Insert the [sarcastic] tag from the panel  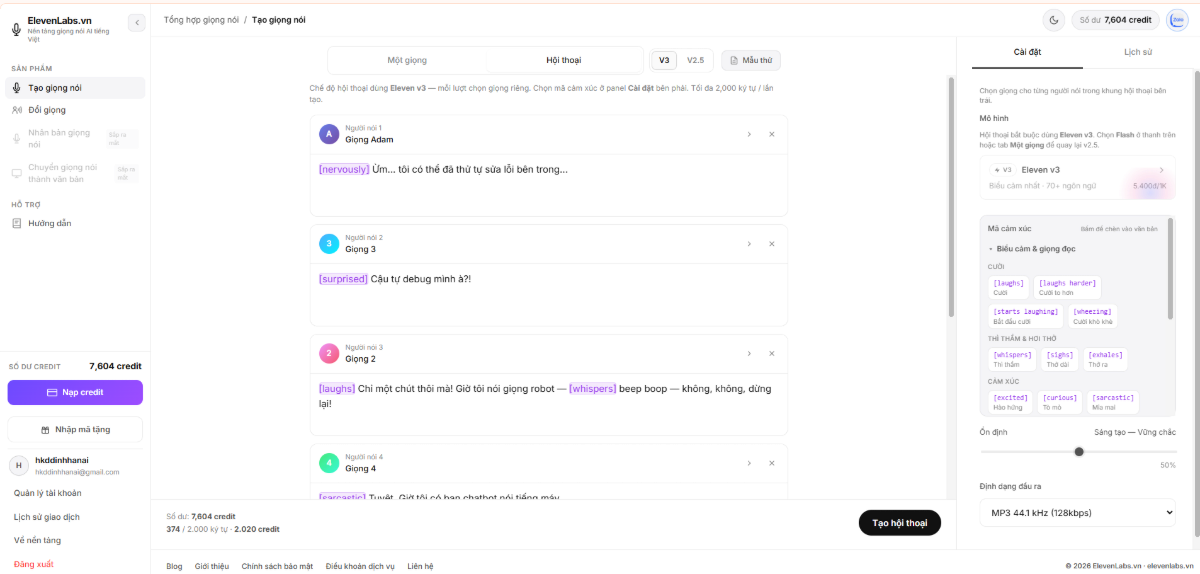(x=1112, y=402)
